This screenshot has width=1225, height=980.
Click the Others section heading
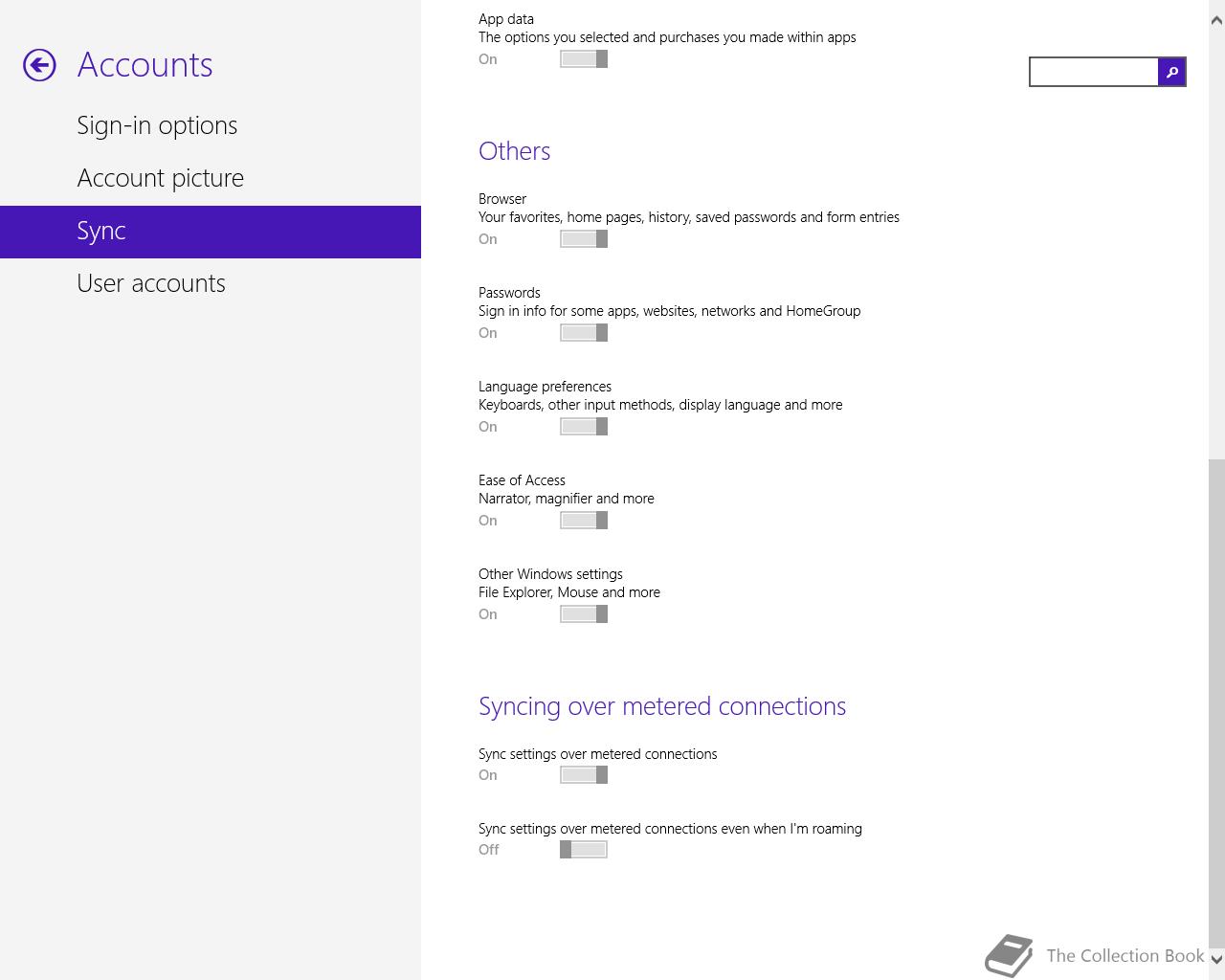pyautogui.click(x=514, y=151)
